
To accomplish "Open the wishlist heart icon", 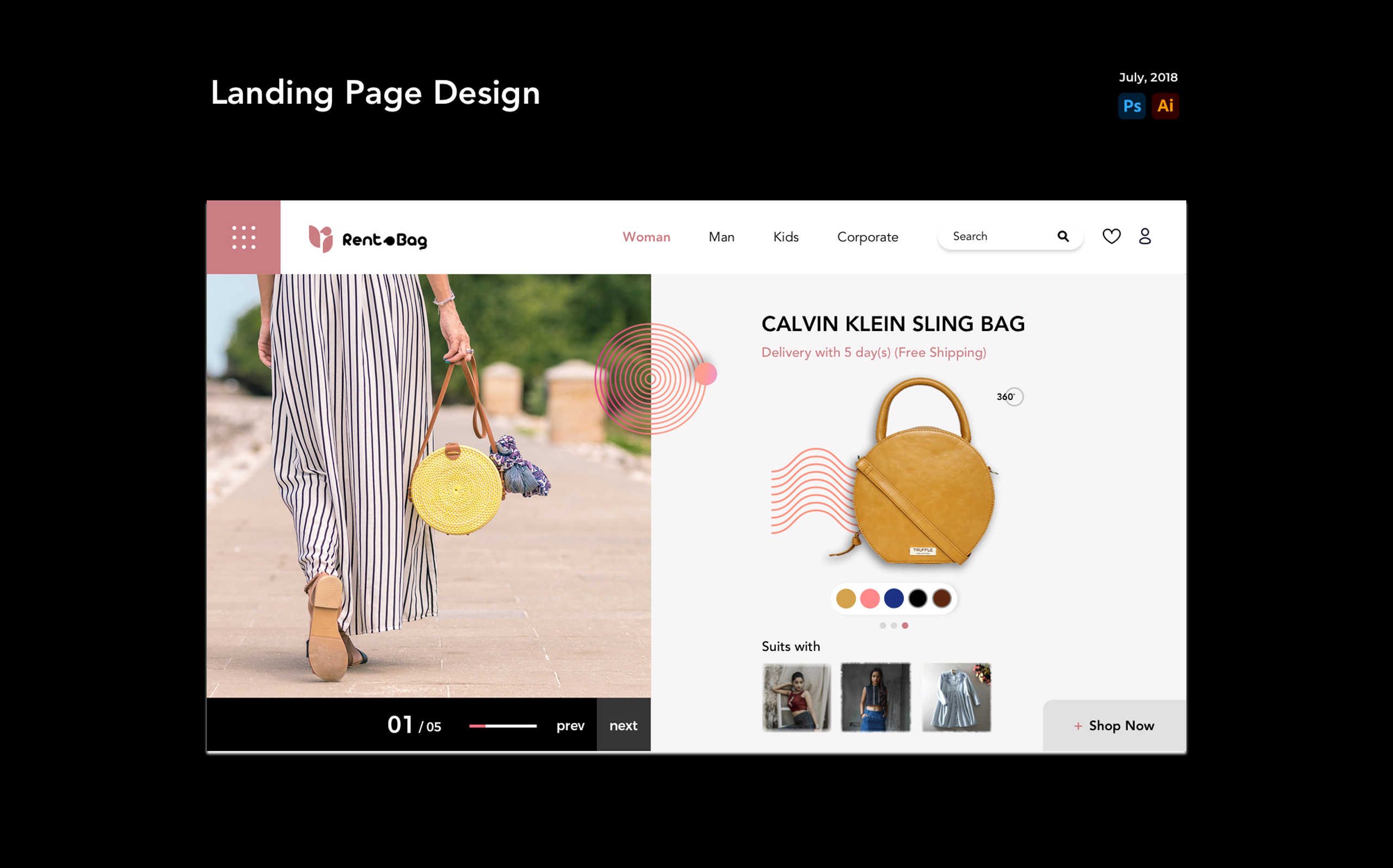I will click(x=1111, y=236).
